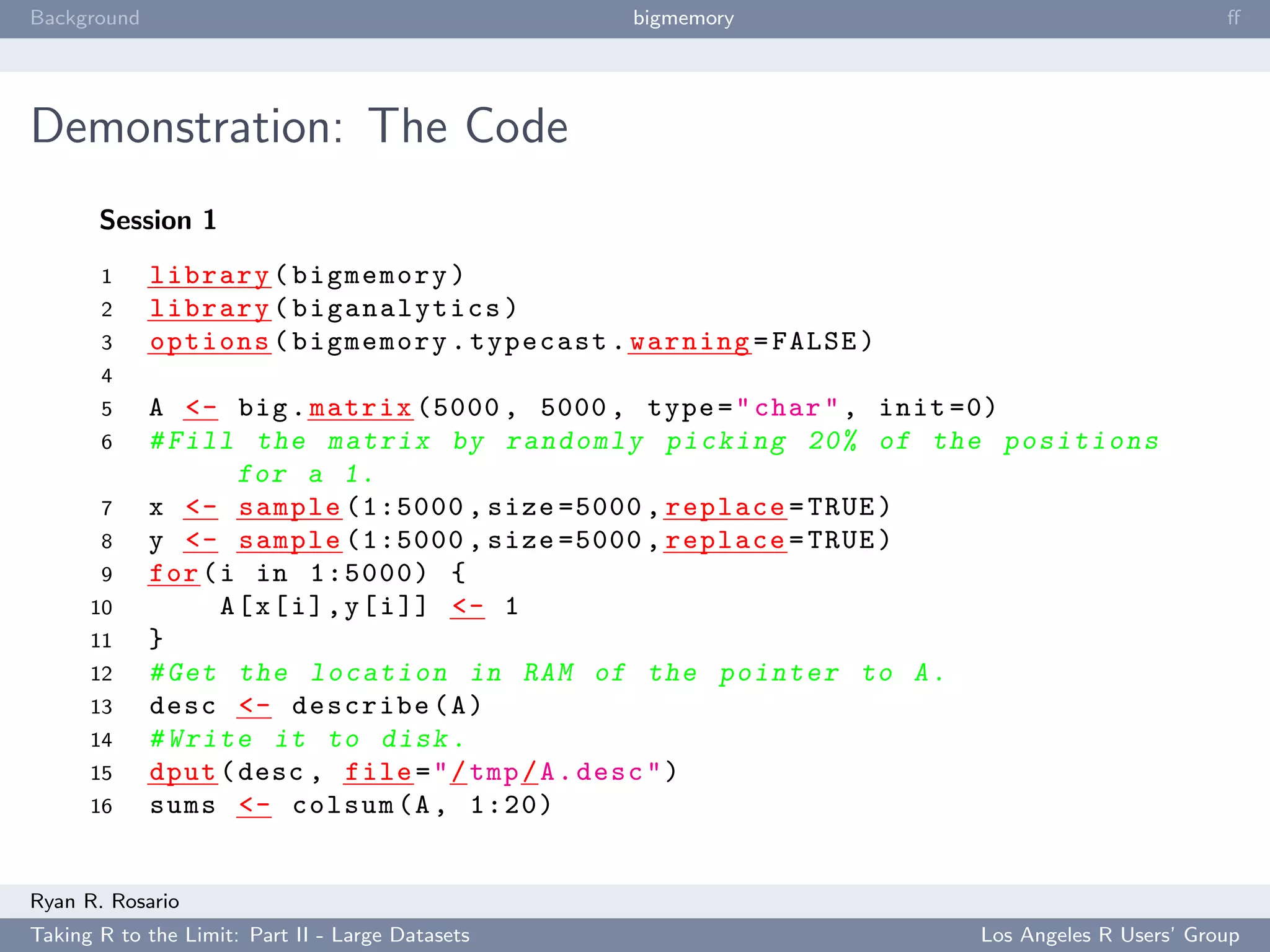Click colsum(A, 1:20) on line 16
The width and height of the screenshot is (1270, 952).
click(x=422, y=805)
